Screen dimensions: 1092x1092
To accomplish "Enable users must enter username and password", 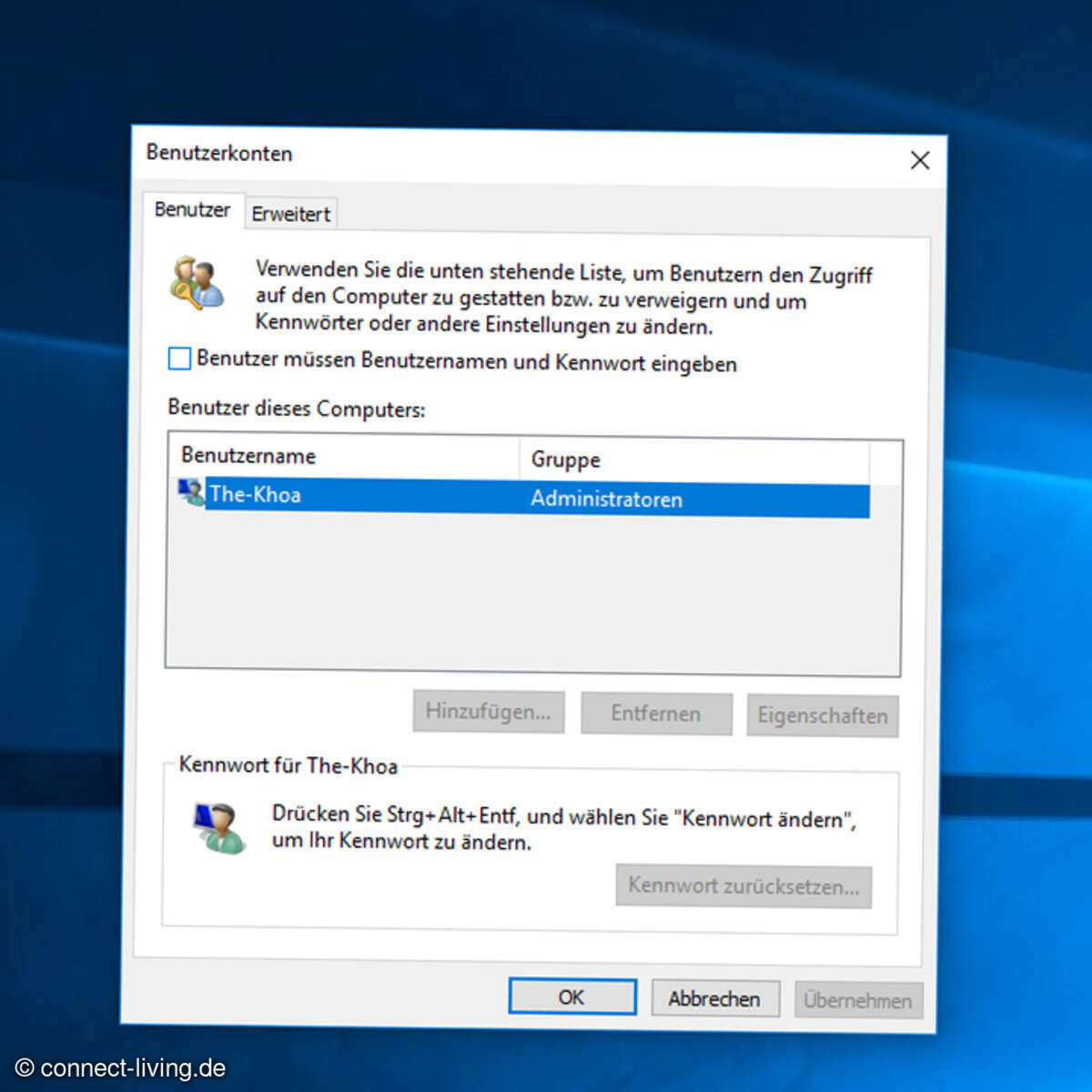I will 178,359.
